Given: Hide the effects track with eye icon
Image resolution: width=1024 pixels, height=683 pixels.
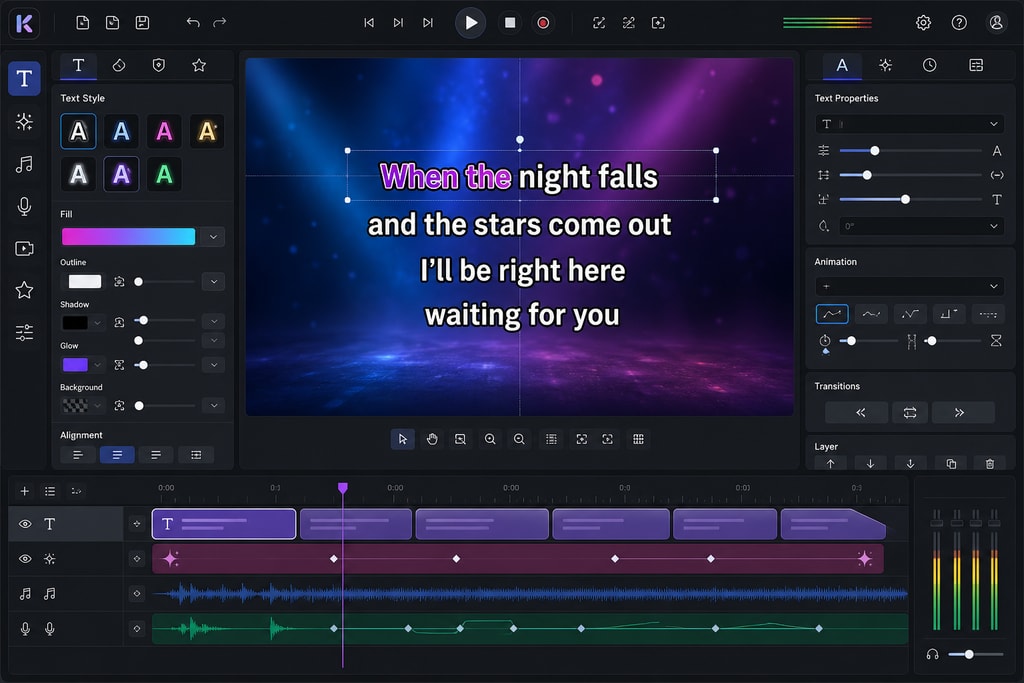Looking at the screenshot, I should point(25,559).
